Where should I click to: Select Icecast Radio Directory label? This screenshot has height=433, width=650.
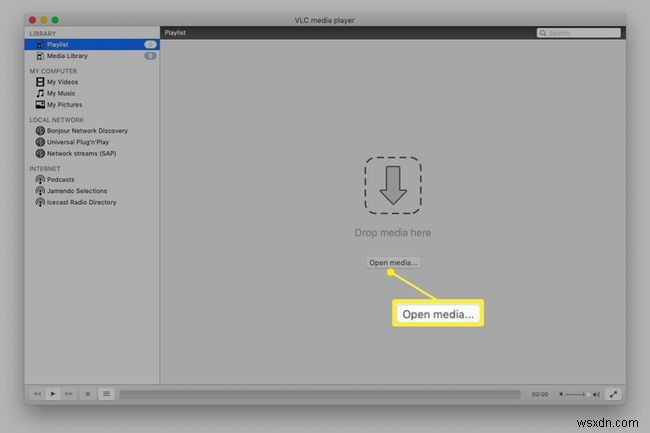[81, 202]
